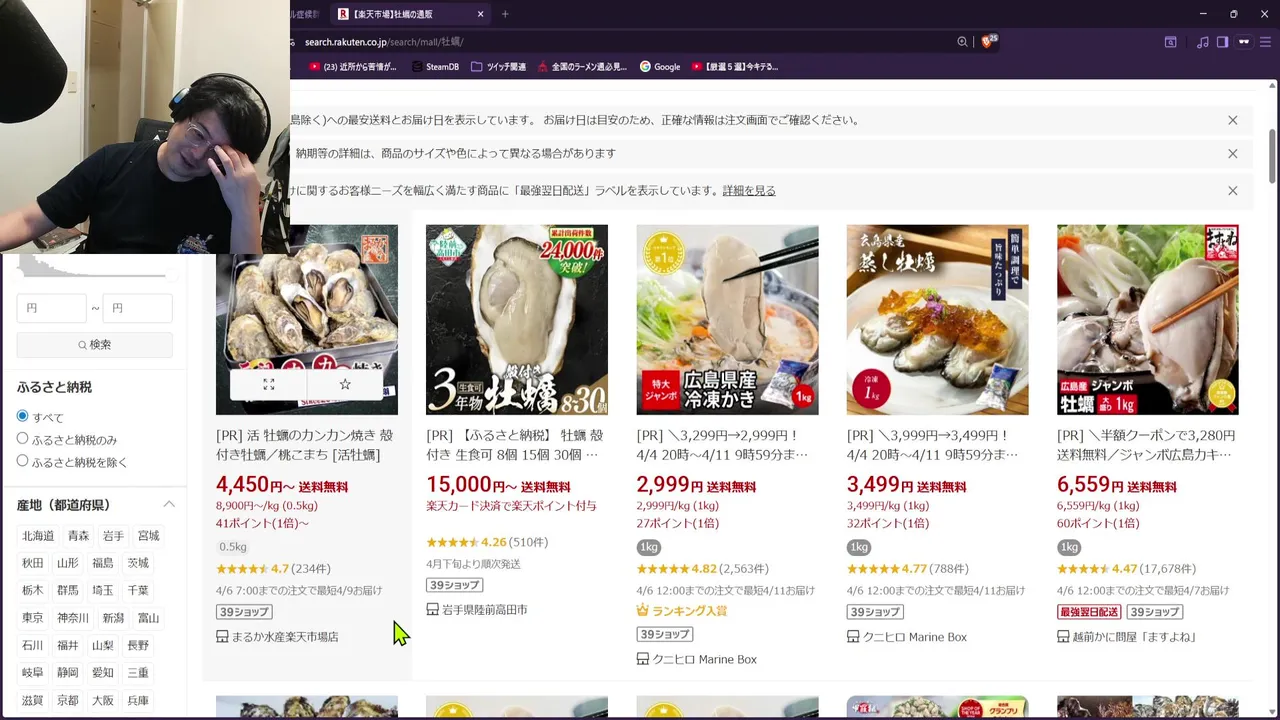Close the 楽天市場 牡蠣の通販 browser tab

click(480, 14)
